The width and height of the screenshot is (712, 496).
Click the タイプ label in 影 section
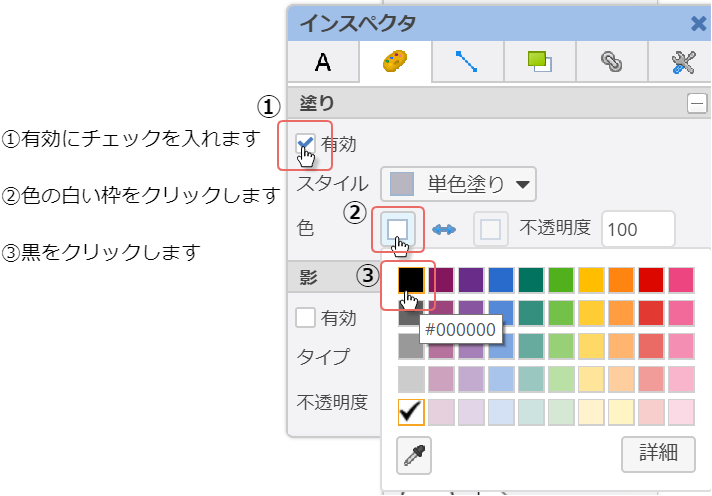(x=324, y=357)
